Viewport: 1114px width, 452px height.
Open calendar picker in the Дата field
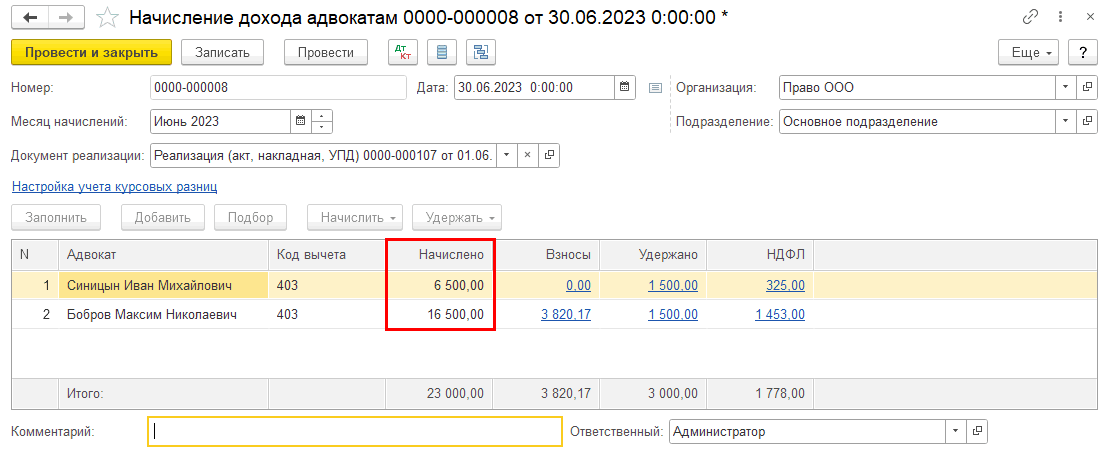coord(624,87)
